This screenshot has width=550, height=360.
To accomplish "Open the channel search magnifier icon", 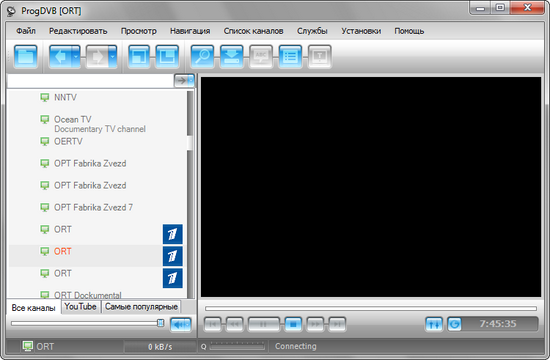I will point(202,56).
